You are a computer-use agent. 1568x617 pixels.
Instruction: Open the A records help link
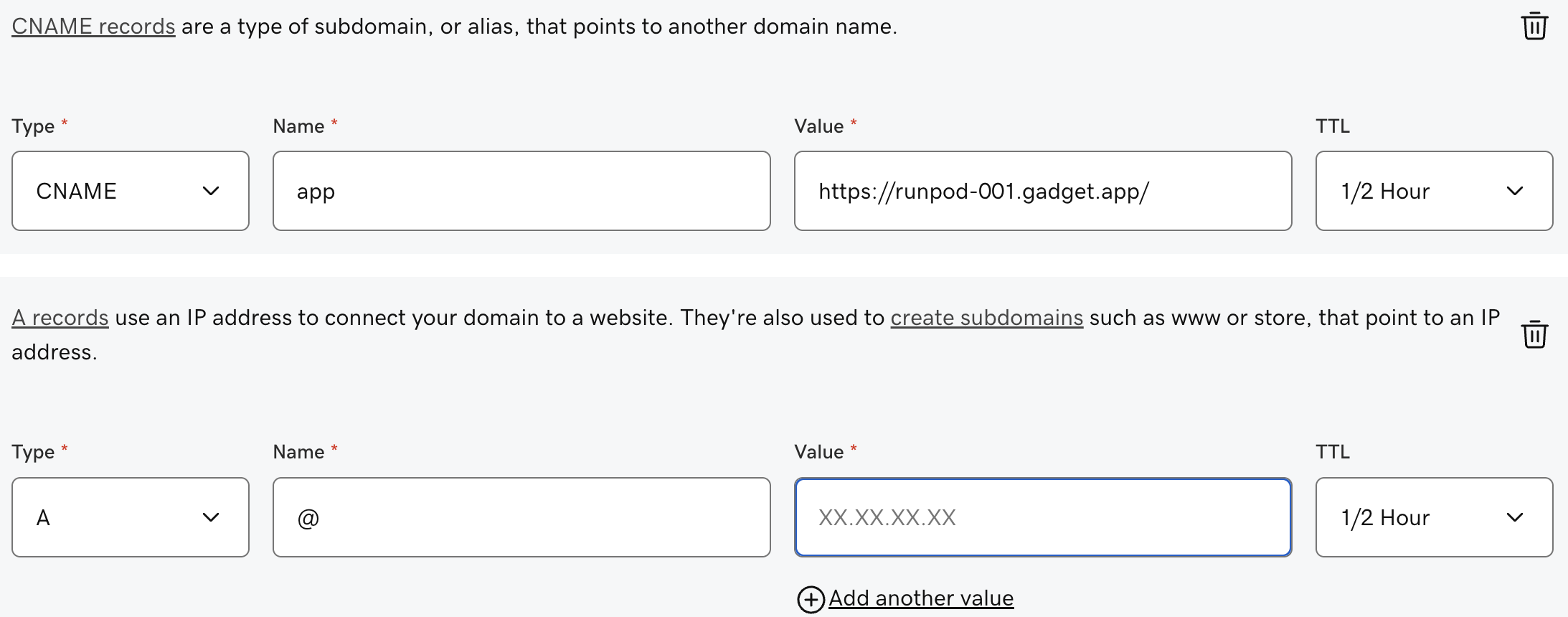tap(60, 318)
